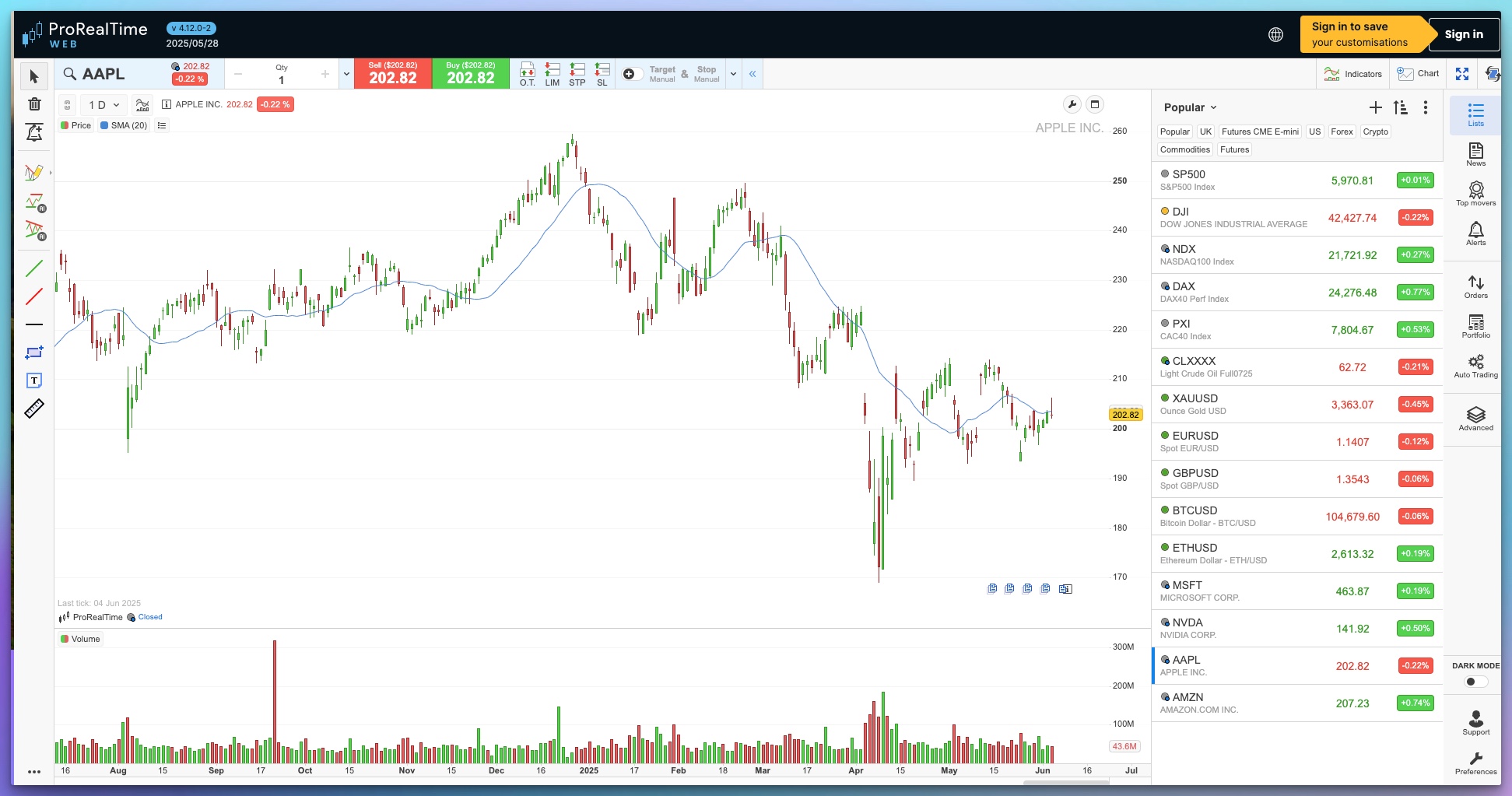Open the 1D timeframe dropdown

pyautogui.click(x=103, y=104)
